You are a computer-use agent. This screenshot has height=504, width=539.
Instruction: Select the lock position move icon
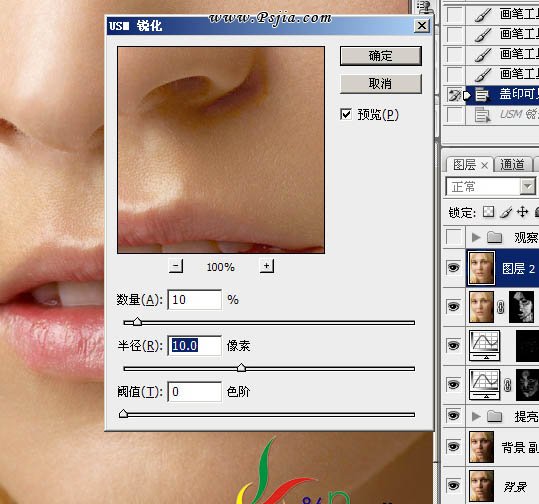(x=522, y=212)
